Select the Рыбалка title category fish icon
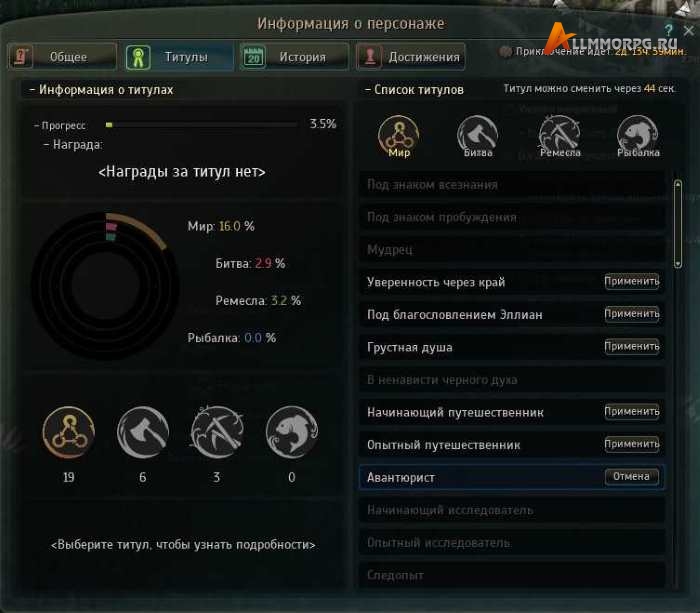700x613 pixels. click(638, 134)
